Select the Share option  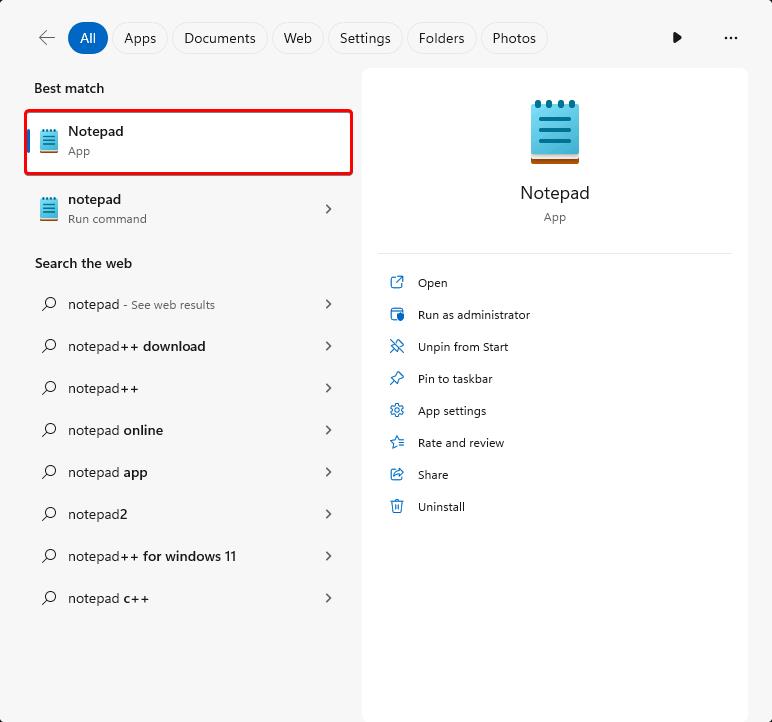pyautogui.click(x=433, y=475)
